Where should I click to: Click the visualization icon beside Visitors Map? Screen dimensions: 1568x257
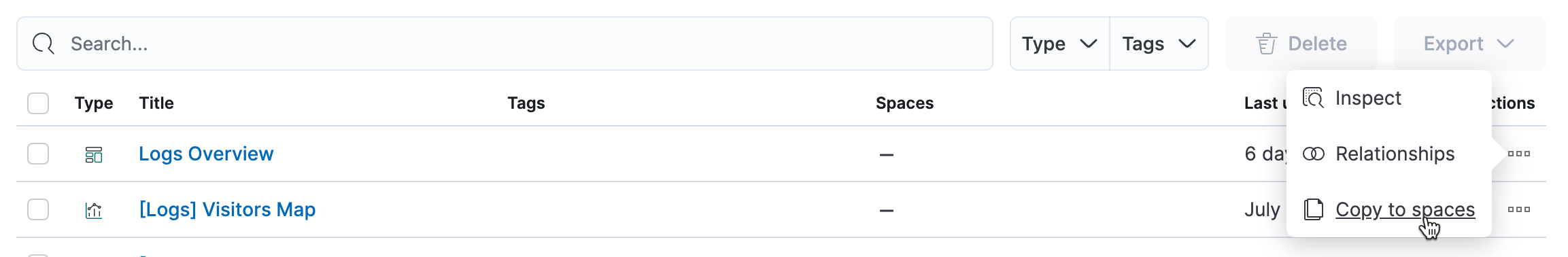(94, 210)
